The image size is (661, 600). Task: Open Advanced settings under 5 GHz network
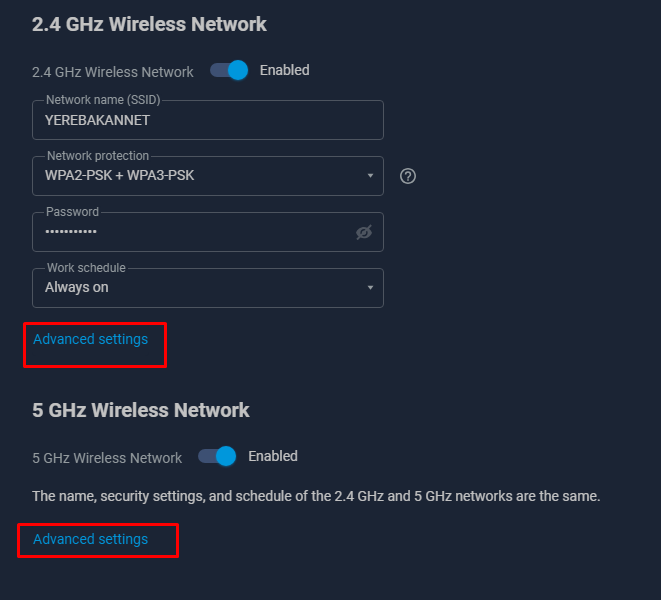pyautogui.click(x=91, y=539)
